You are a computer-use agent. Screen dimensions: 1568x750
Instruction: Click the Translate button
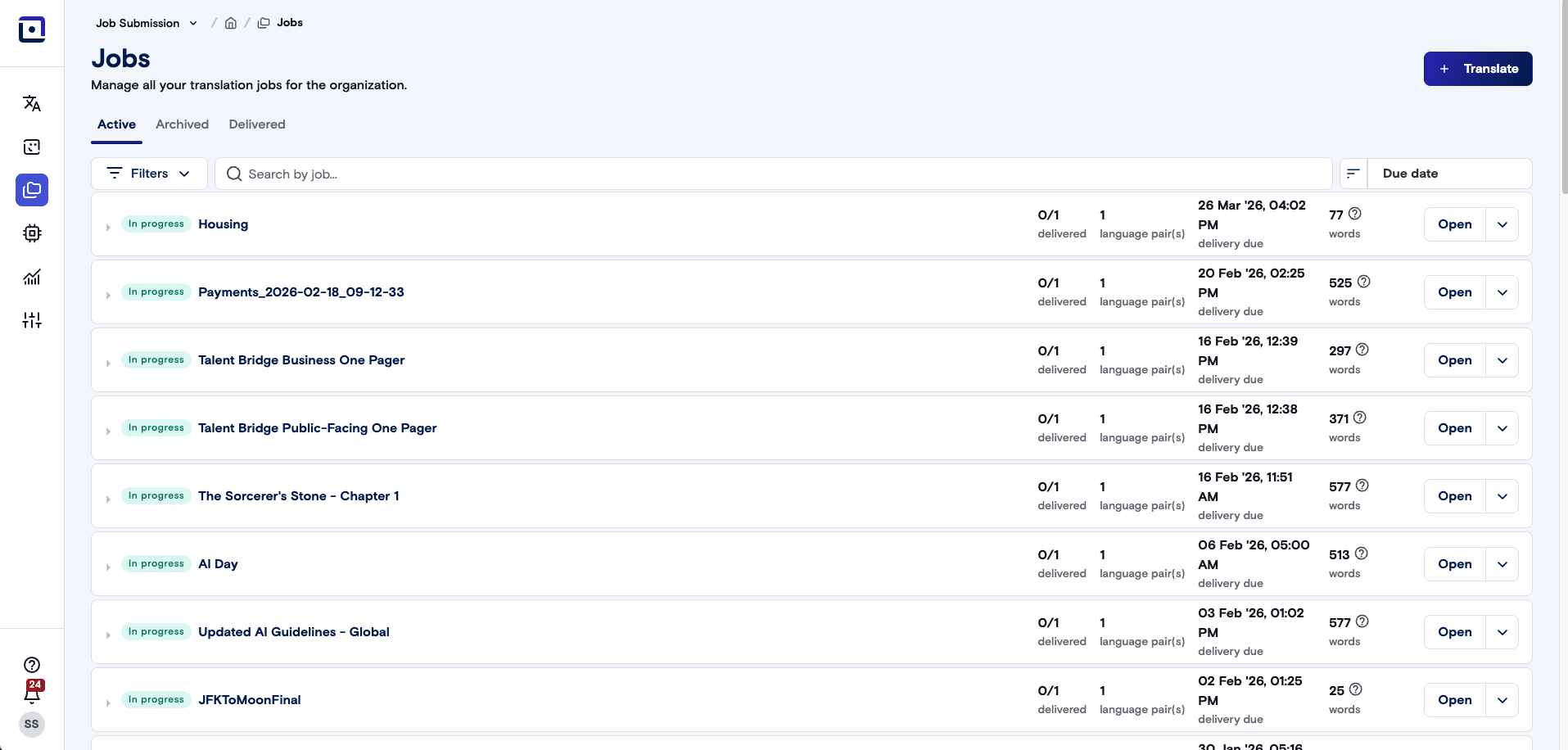[1478, 69]
